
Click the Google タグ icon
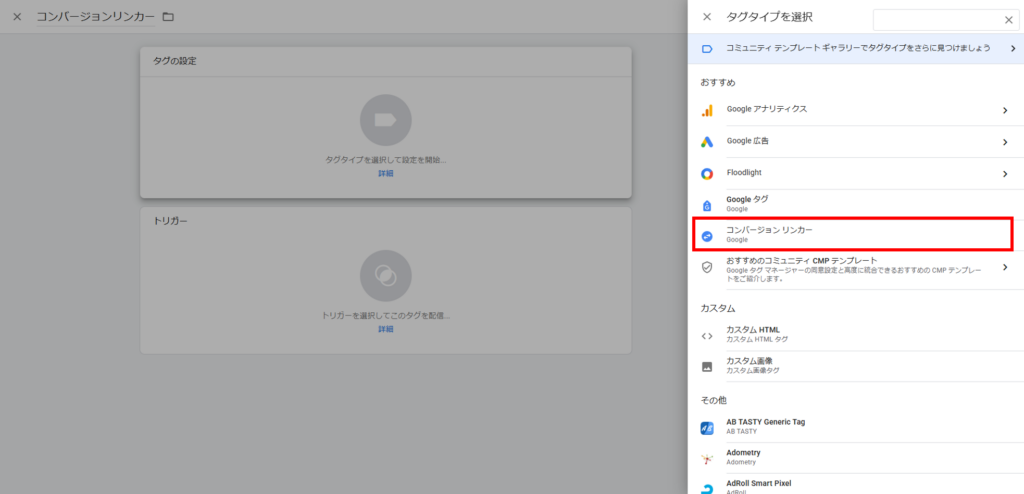tap(707, 205)
